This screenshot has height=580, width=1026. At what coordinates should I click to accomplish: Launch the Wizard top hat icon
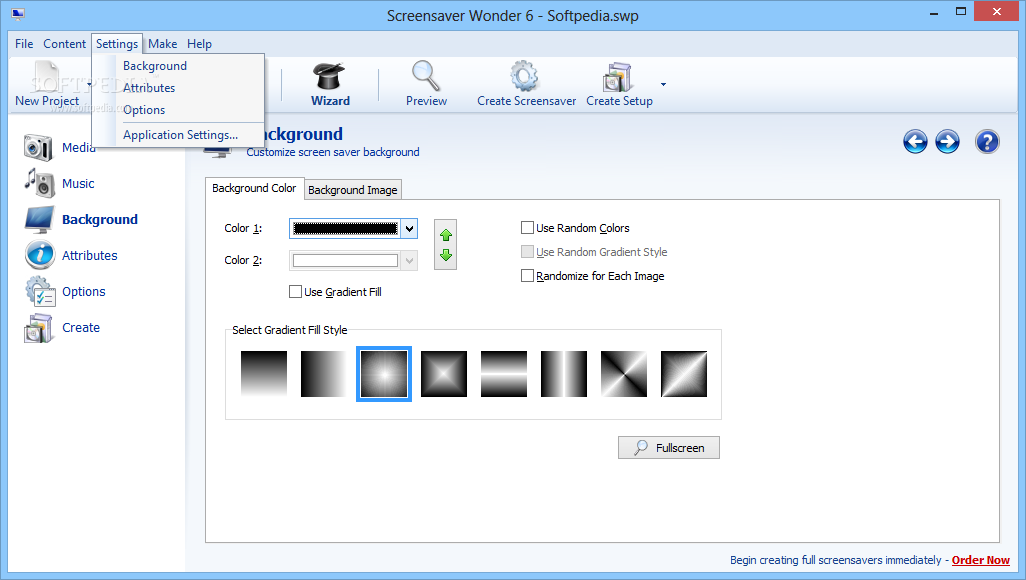click(x=329, y=77)
